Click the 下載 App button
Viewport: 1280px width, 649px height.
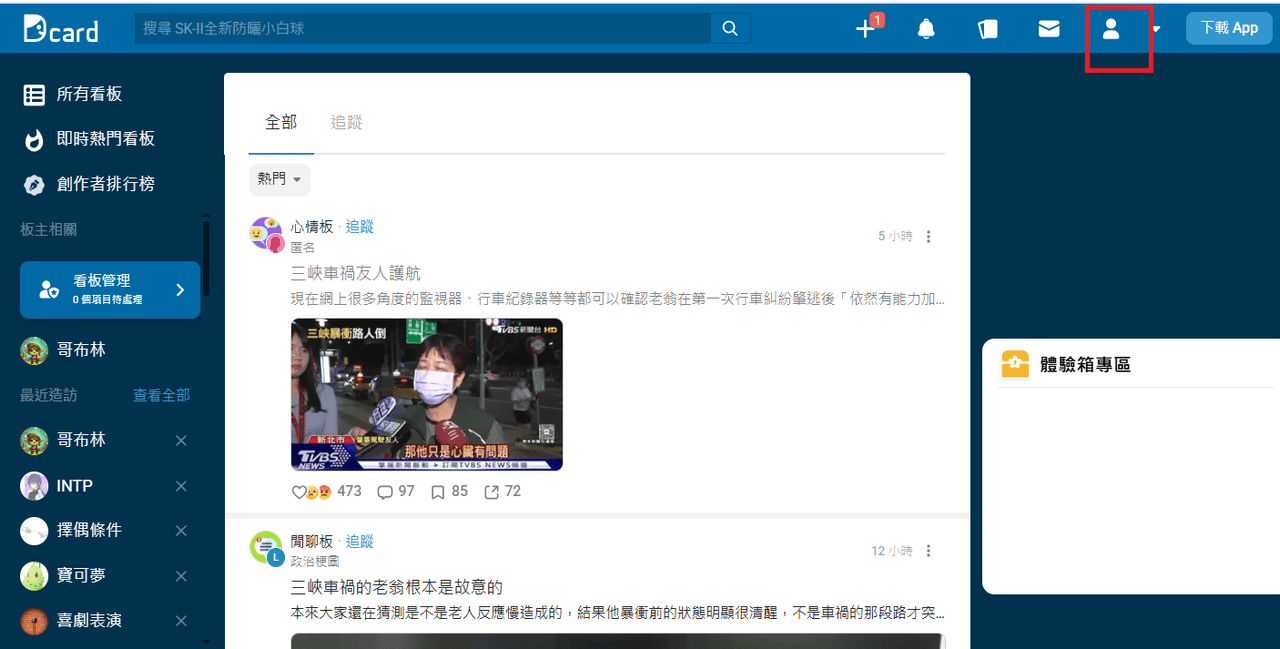(1229, 28)
